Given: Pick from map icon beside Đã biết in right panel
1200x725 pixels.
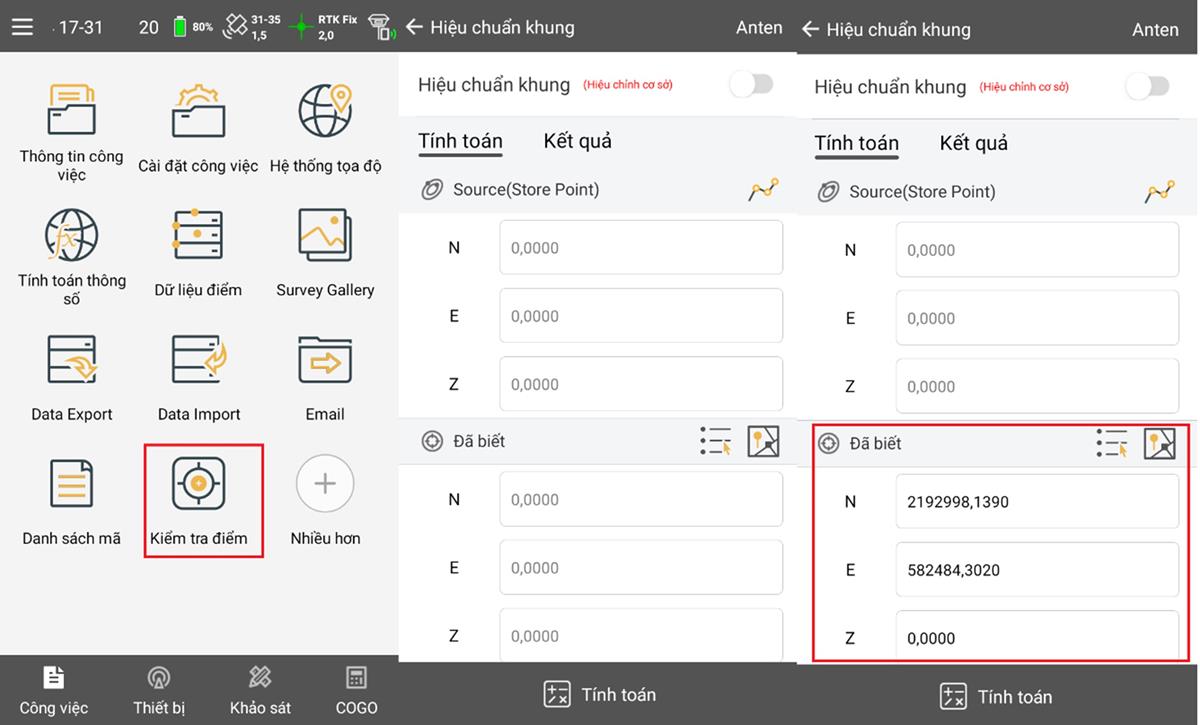Looking at the screenshot, I should coord(1160,443).
